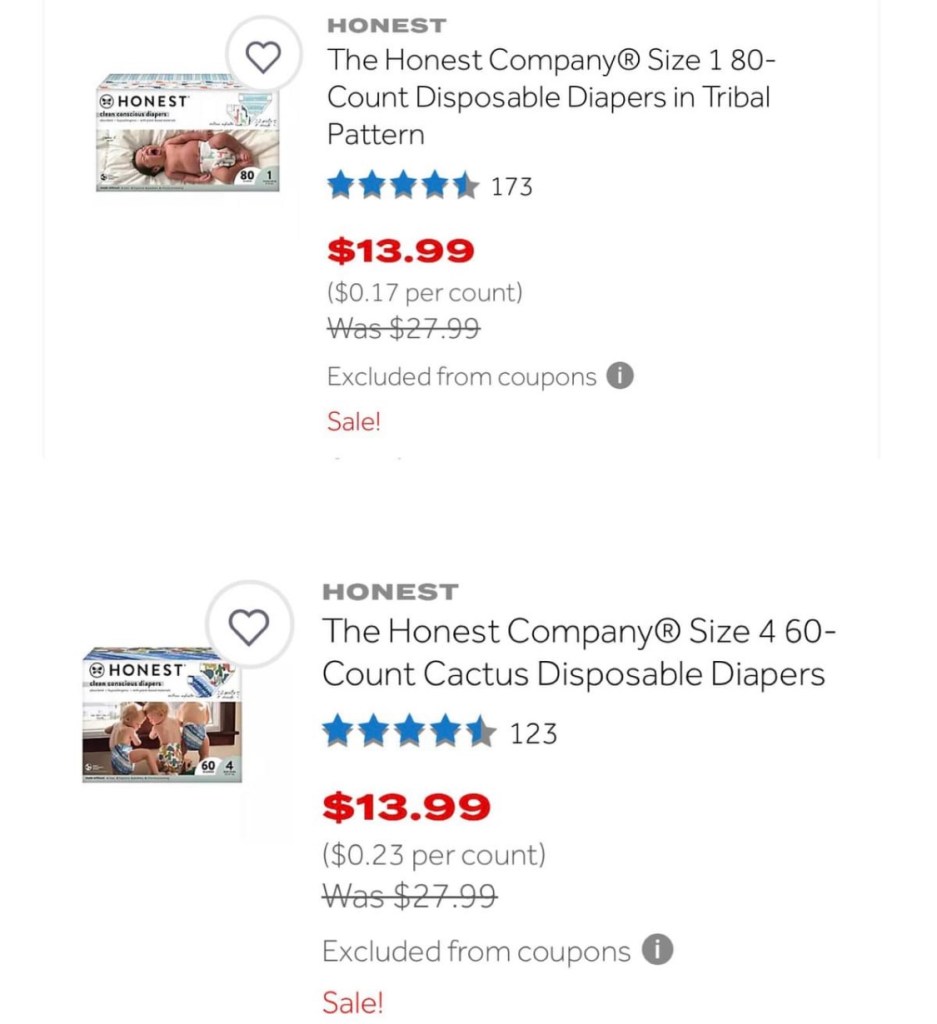
Task: Click 'Excluded from coupons' text for Size 4 diapers
Action: (x=476, y=951)
